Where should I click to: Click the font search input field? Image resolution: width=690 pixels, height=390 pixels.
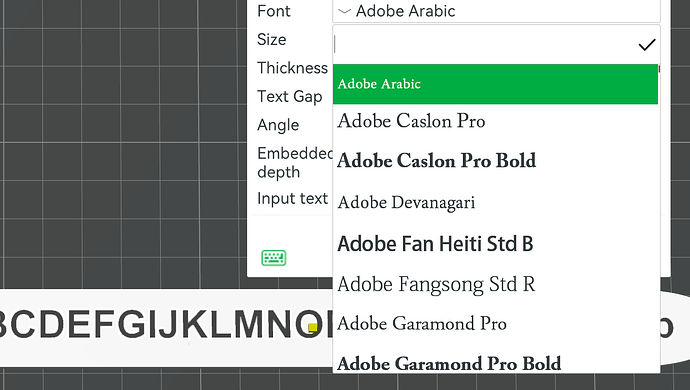click(x=484, y=44)
